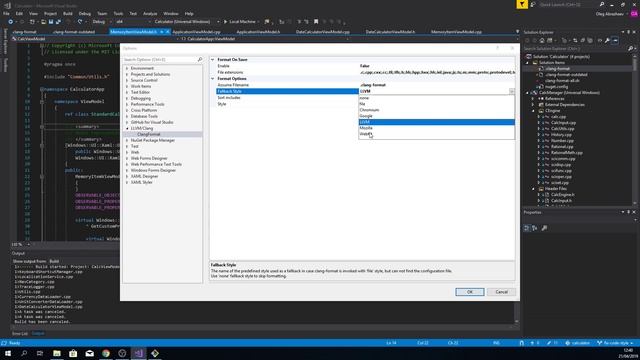Viewport: 640px width, 360px height.
Task: Click the bookmark toolbar icon
Action: click(x=316, y=22)
